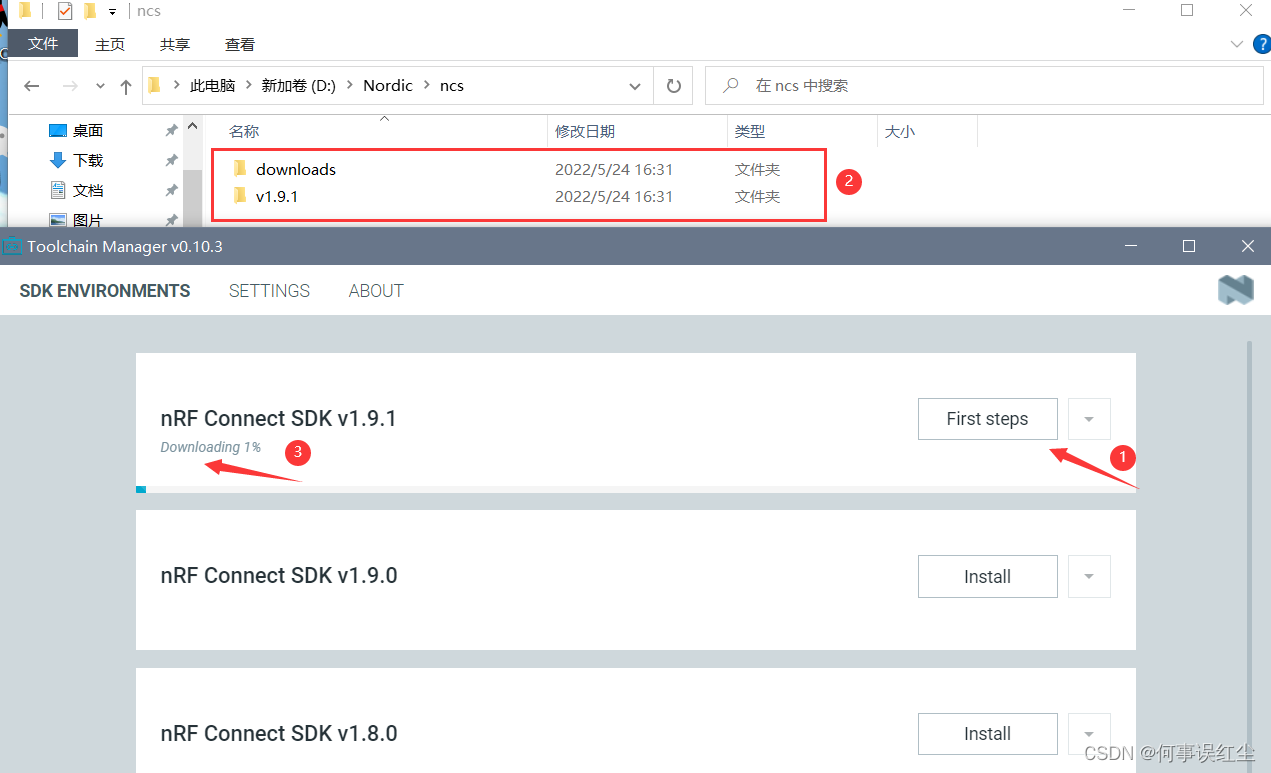Viewport: 1271px width, 773px height.
Task: Click 新加卷 (D:) breadcrumb
Action: coord(299,86)
